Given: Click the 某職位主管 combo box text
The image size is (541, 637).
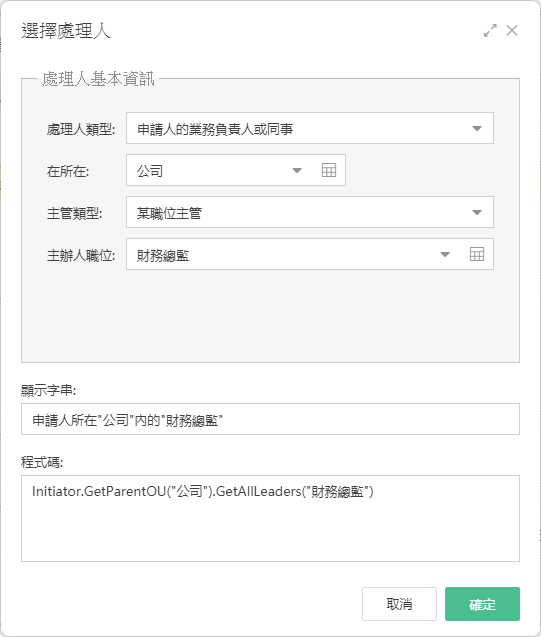Looking at the screenshot, I should [169, 213].
